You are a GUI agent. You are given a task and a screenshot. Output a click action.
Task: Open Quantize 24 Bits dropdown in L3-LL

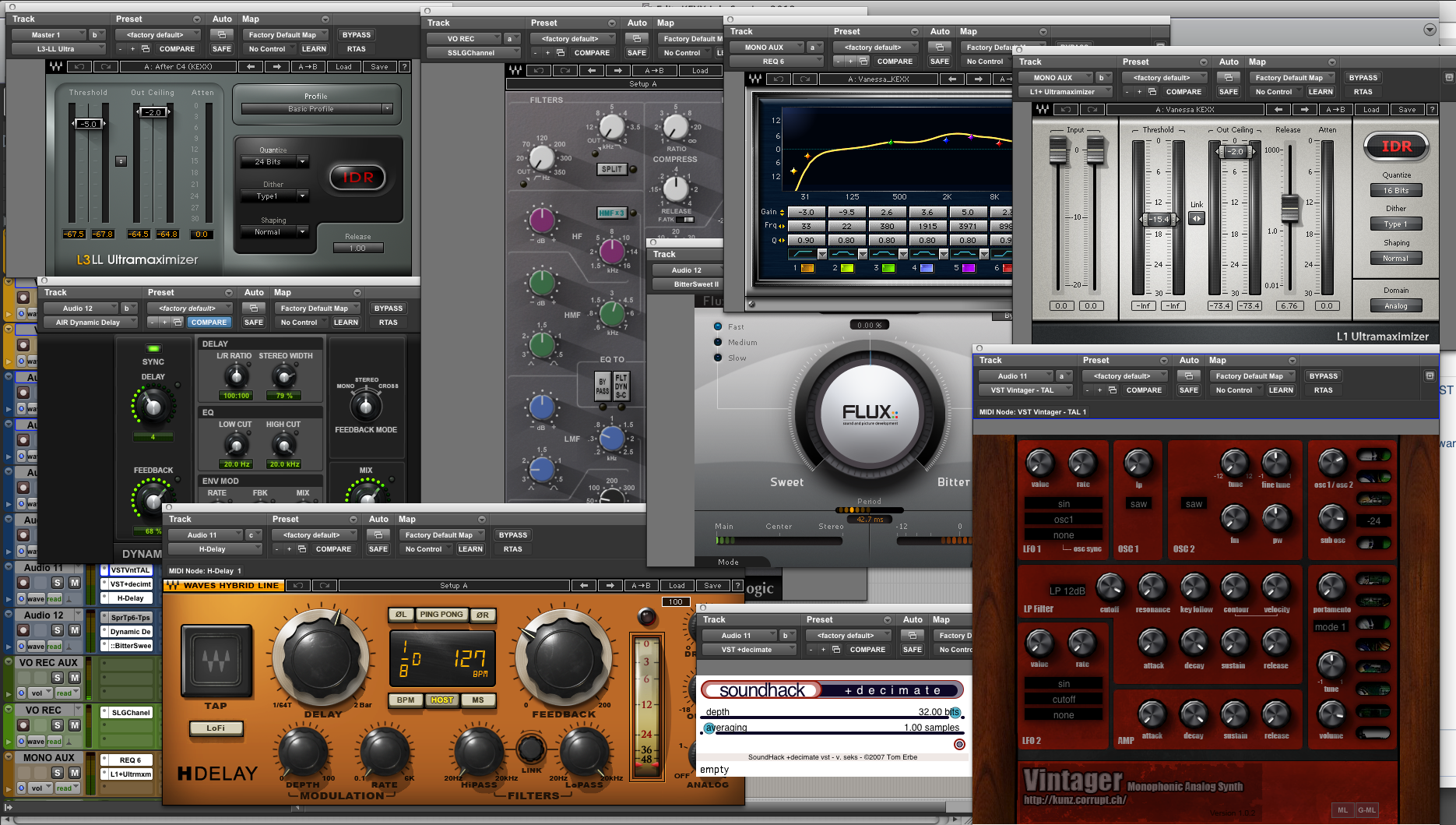pyautogui.click(x=275, y=162)
